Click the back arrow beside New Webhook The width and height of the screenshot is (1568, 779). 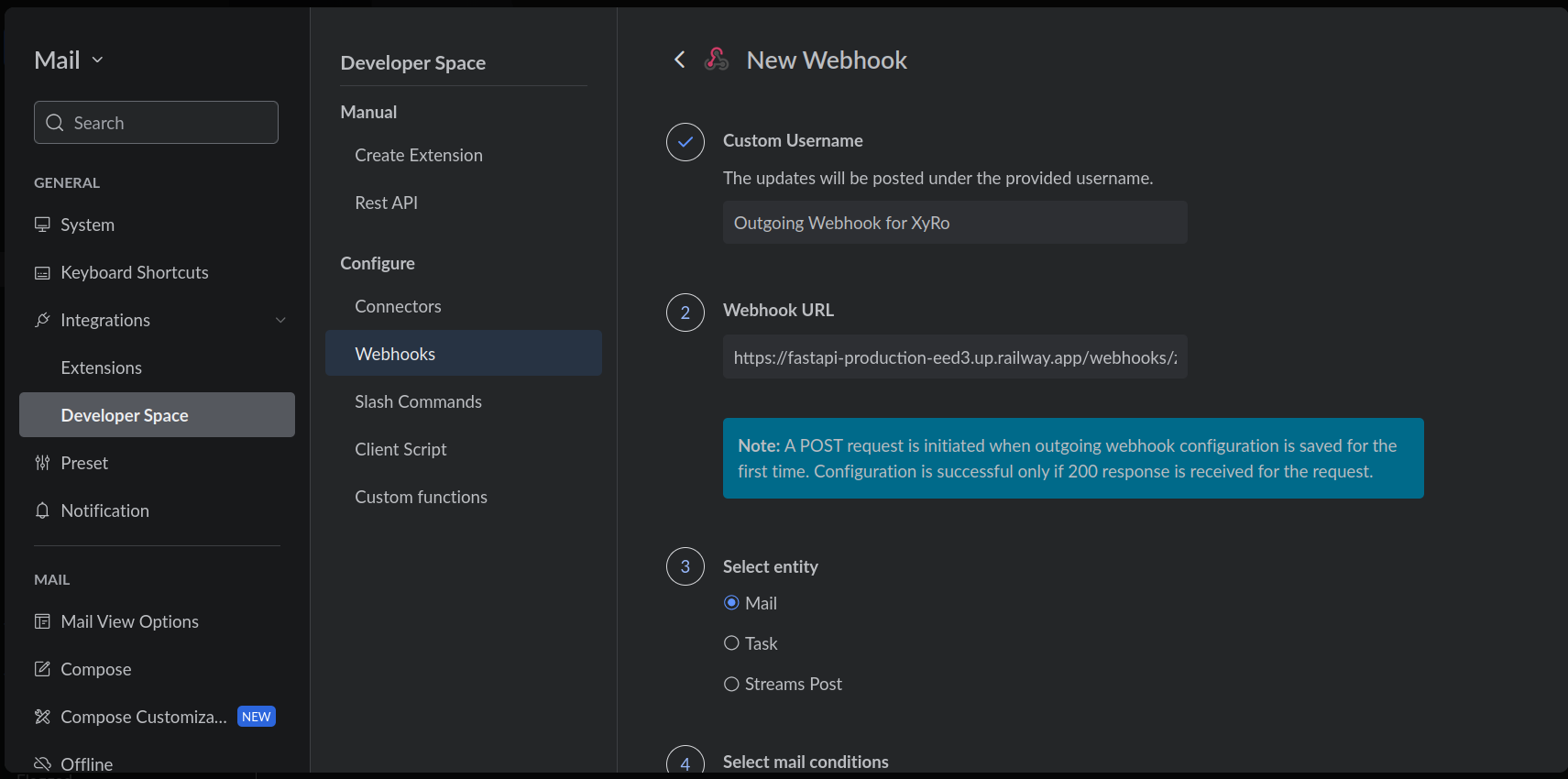(x=679, y=60)
